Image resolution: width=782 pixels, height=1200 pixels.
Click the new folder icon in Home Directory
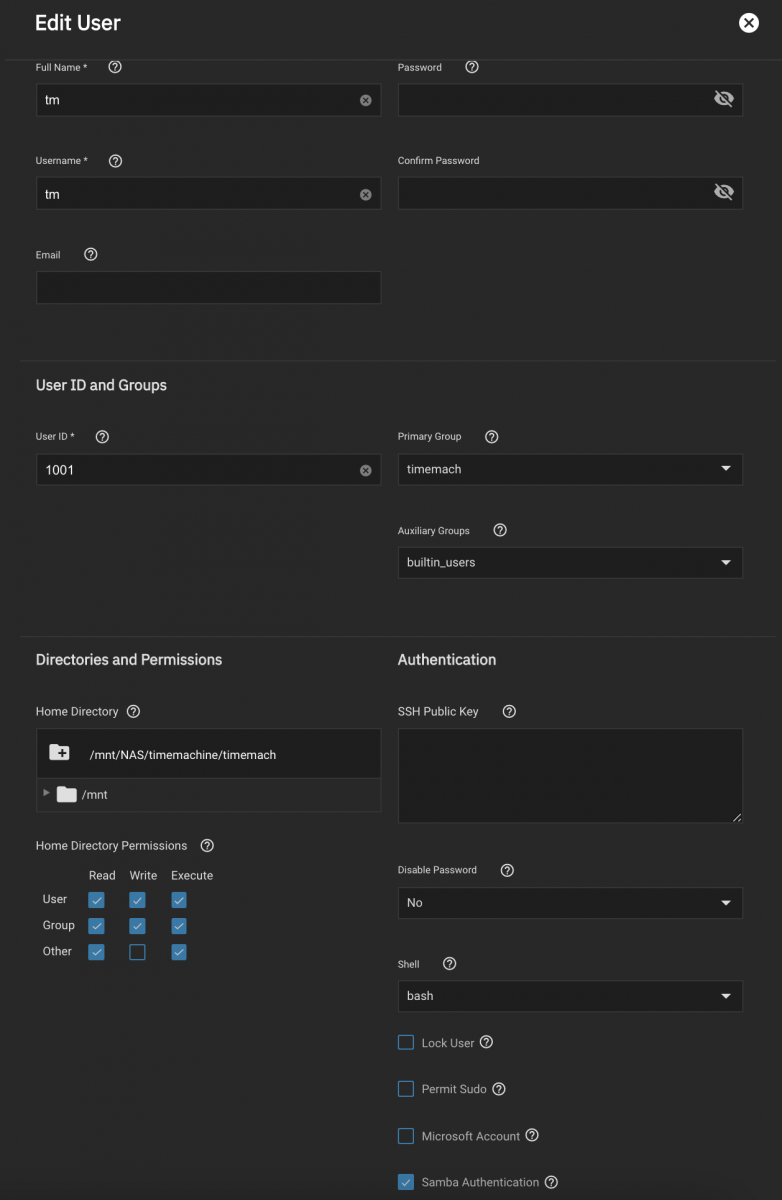(59, 753)
